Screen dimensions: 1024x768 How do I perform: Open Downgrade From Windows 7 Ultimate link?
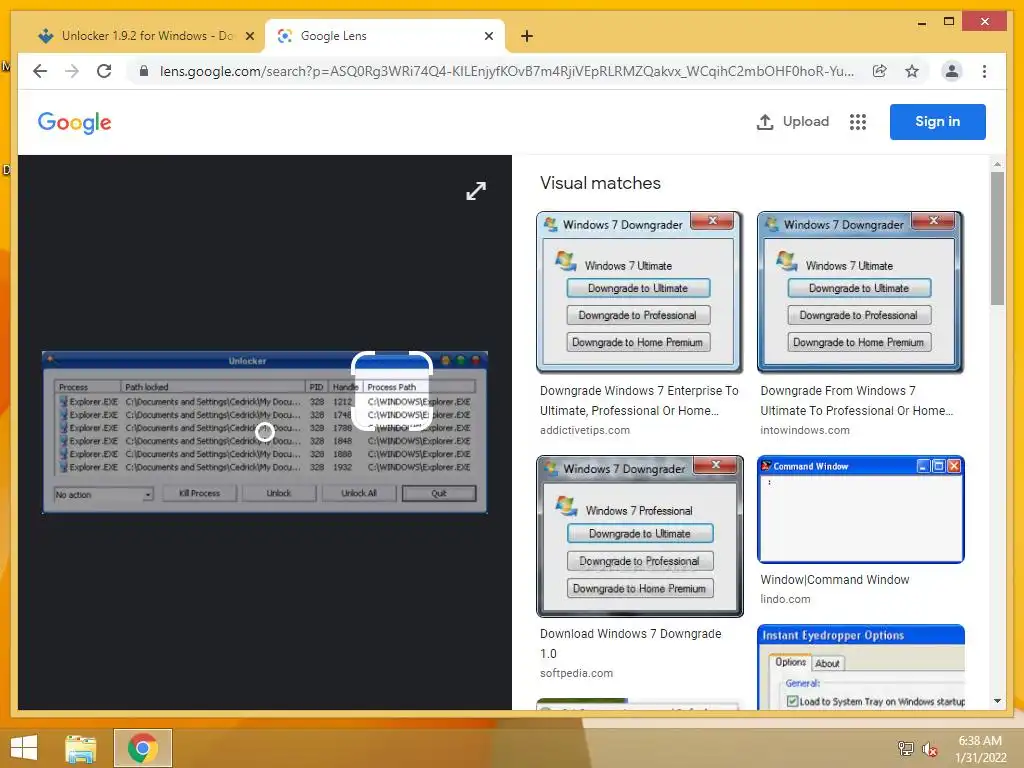click(x=856, y=400)
